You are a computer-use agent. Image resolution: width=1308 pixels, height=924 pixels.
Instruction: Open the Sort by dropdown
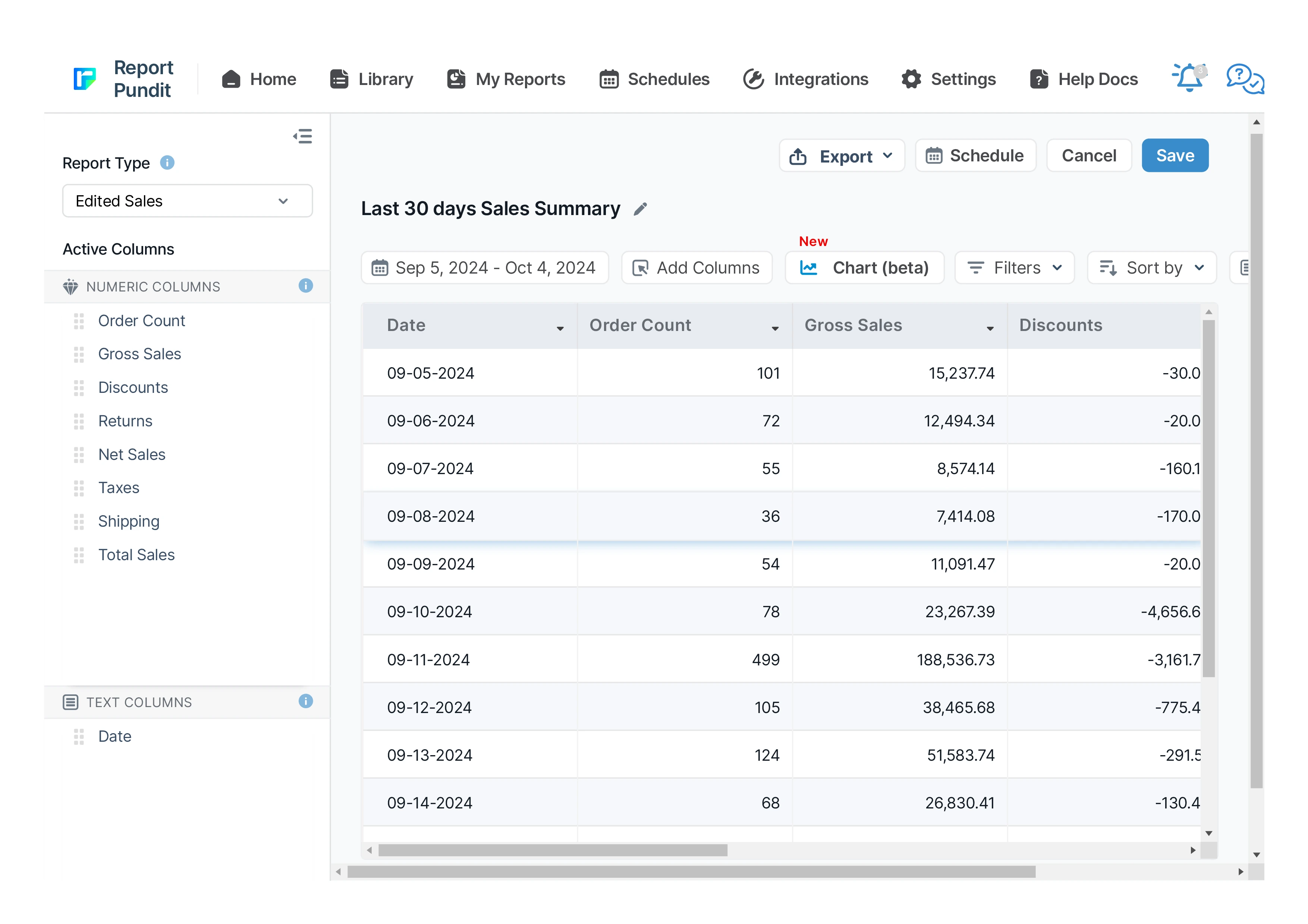[1151, 268]
